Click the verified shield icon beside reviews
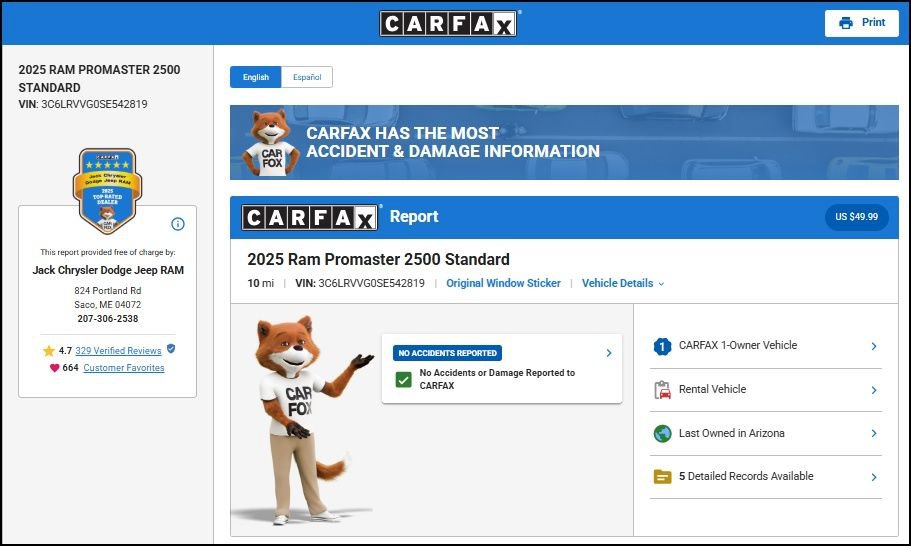The height and width of the screenshot is (546, 911). pos(171,349)
